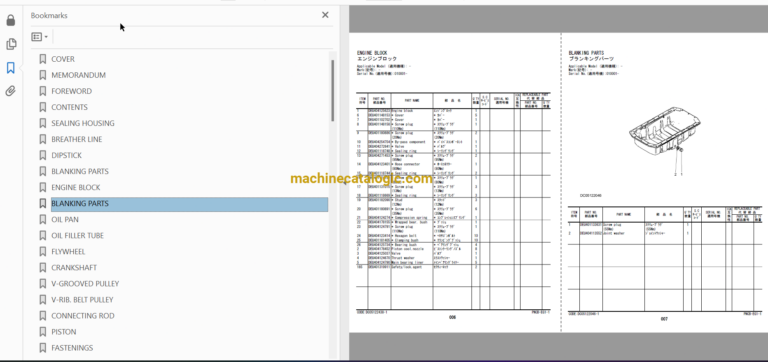Jump to the FLYWHEEL bookmark

(x=68, y=252)
